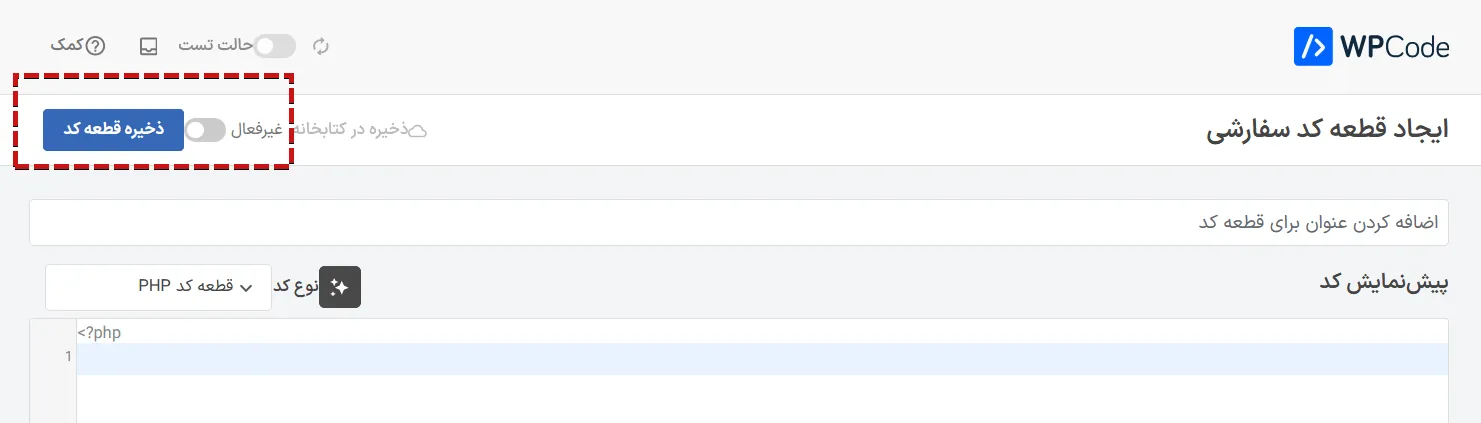Click line number 1 in the editor gutter
The width and height of the screenshot is (1481, 423).
click(68, 357)
